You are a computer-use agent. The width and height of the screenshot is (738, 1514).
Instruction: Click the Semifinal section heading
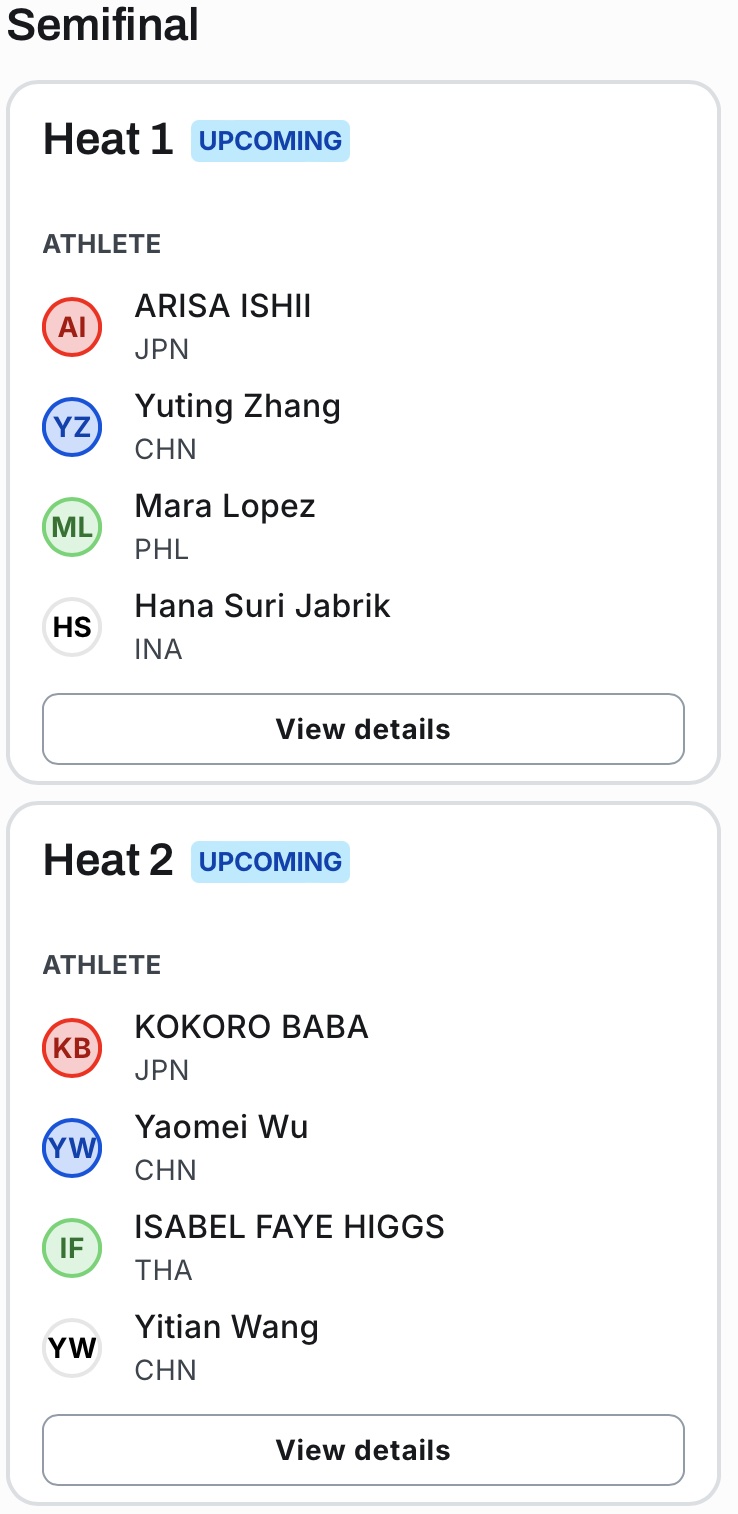coord(103,25)
